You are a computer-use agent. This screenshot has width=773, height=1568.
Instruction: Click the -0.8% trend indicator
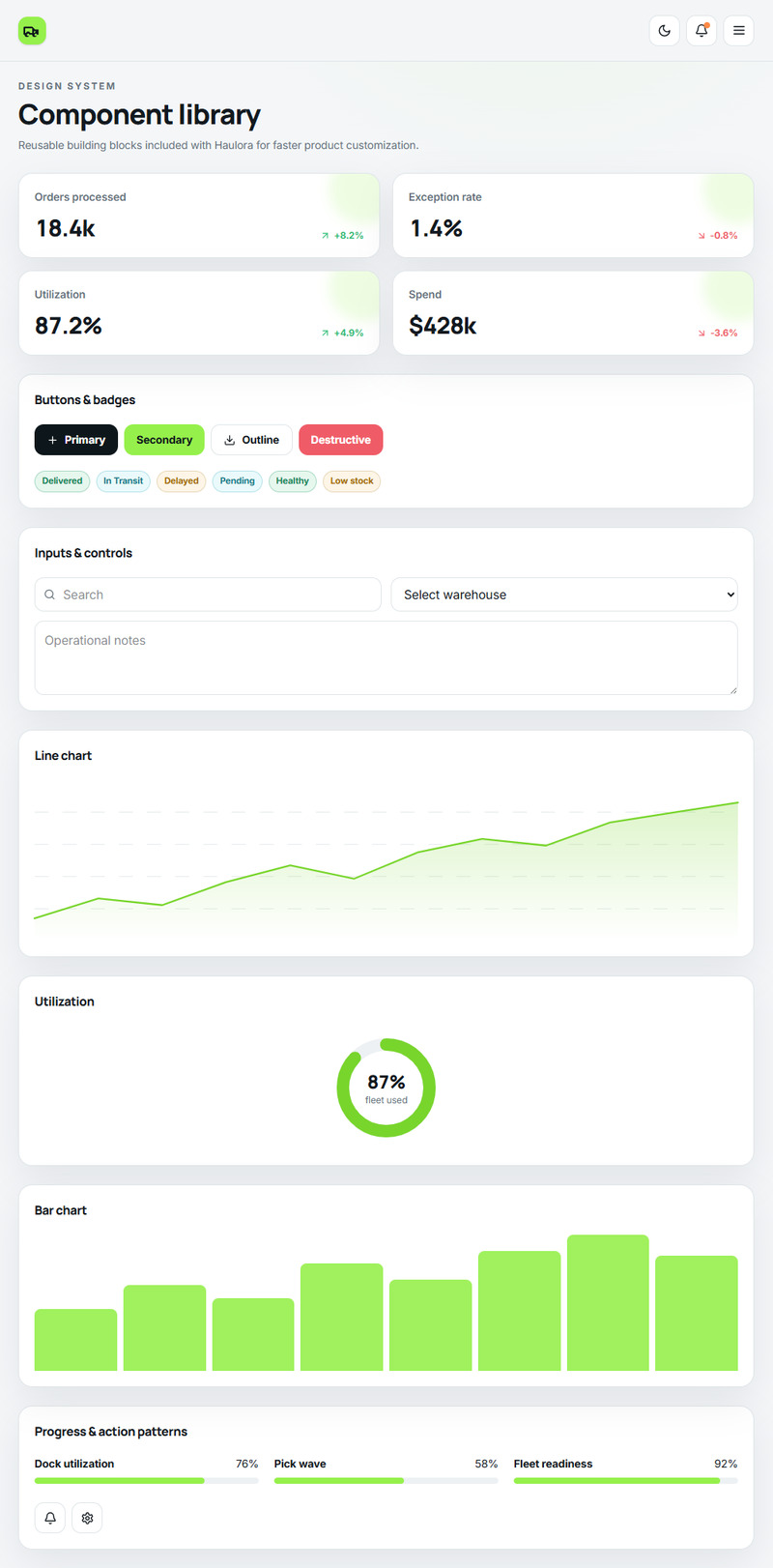718,235
